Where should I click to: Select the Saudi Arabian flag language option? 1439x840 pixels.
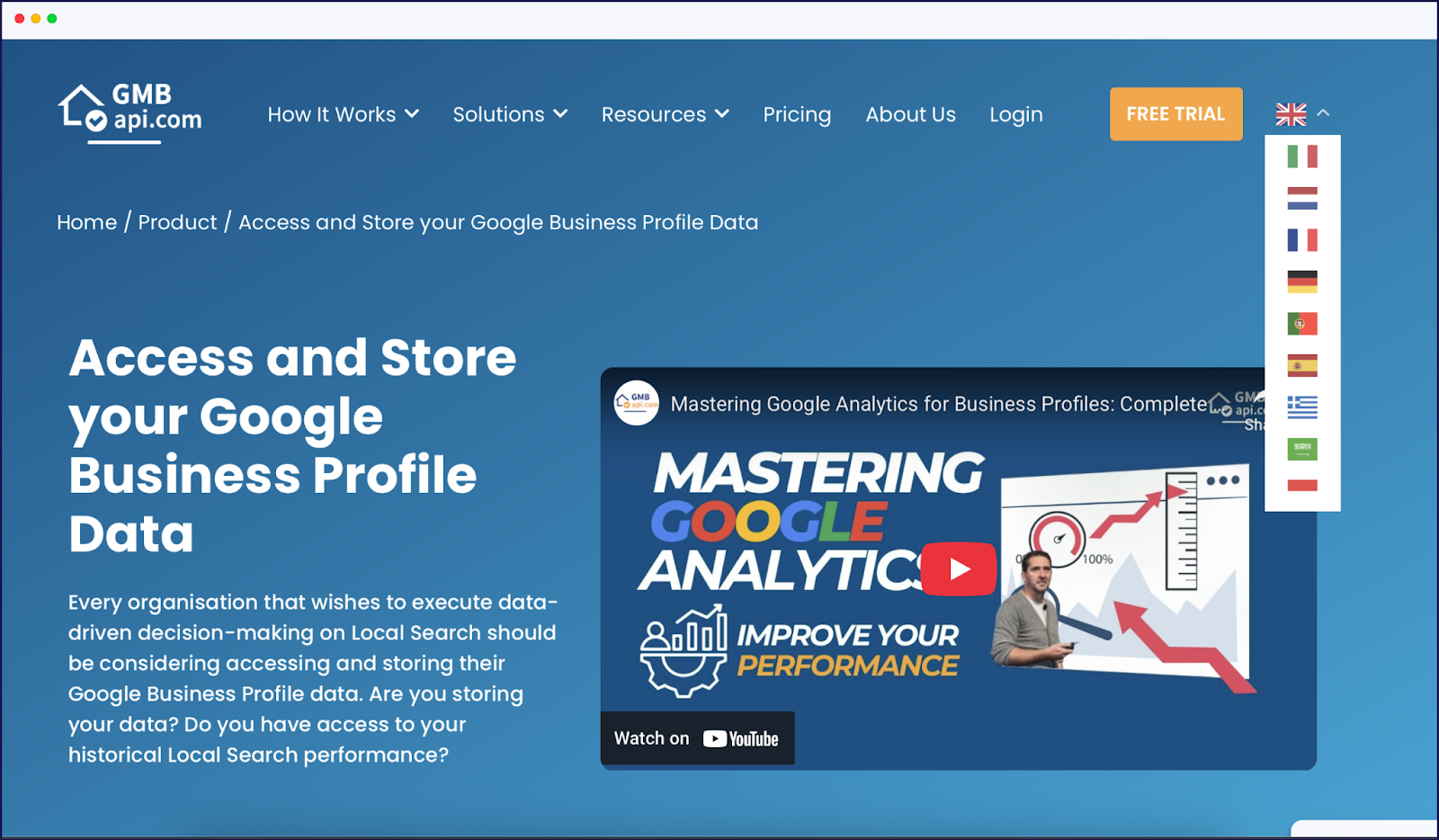1302,449
